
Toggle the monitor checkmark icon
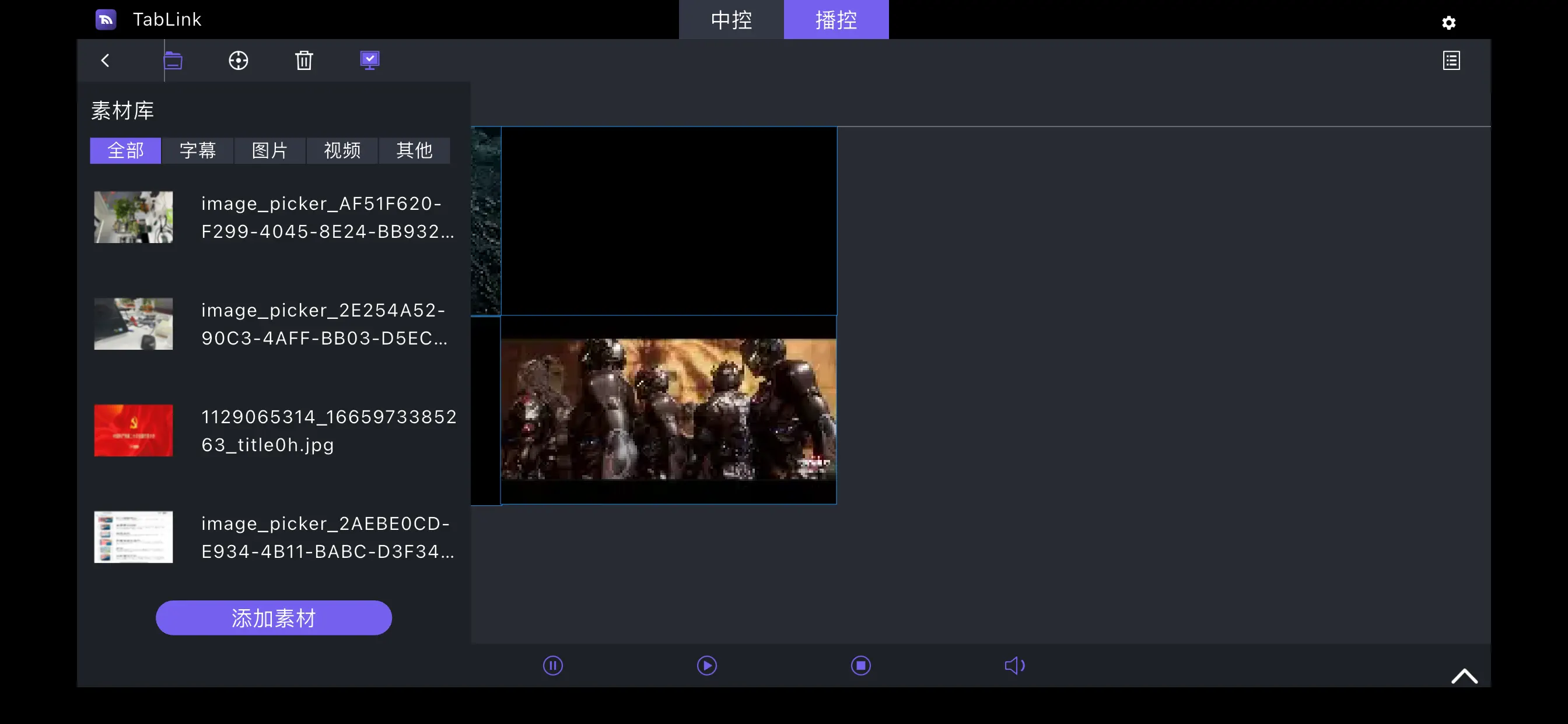pyautogui.click(x=369, y=60)
